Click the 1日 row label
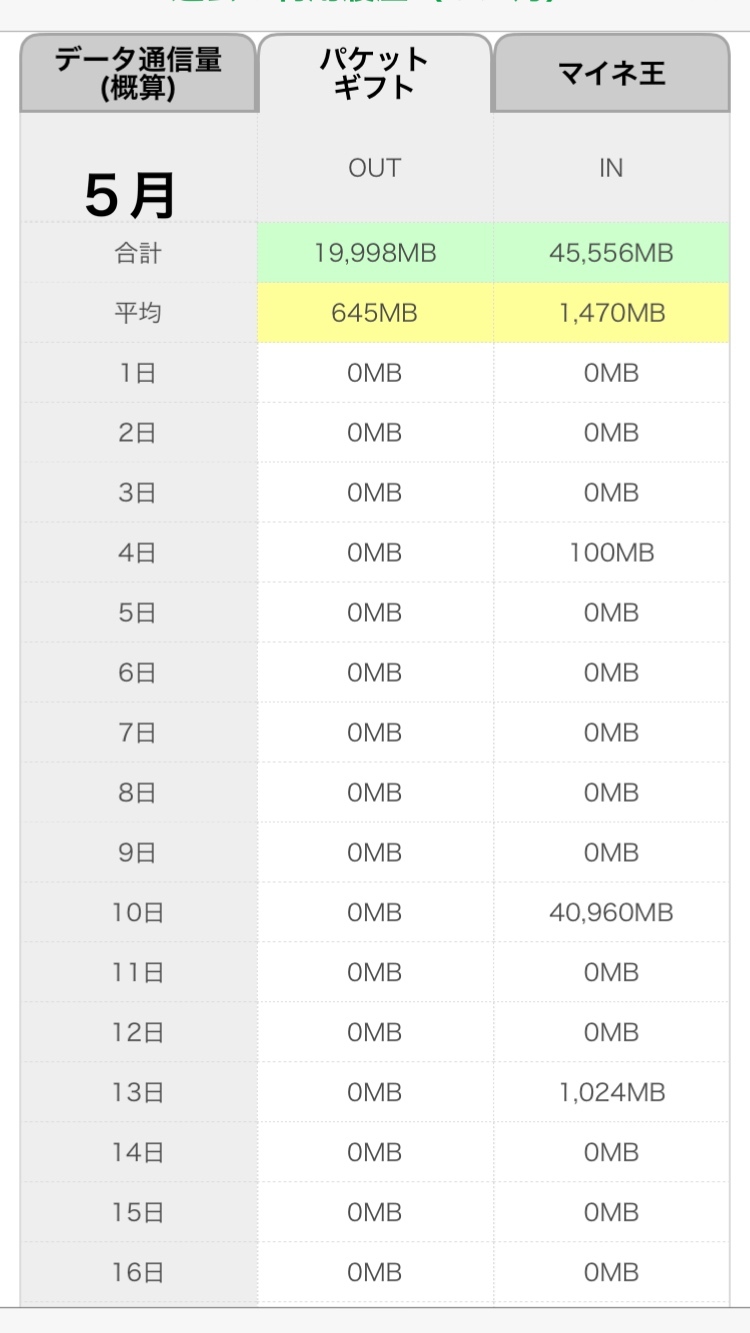750x1333 pixels. 138,373
